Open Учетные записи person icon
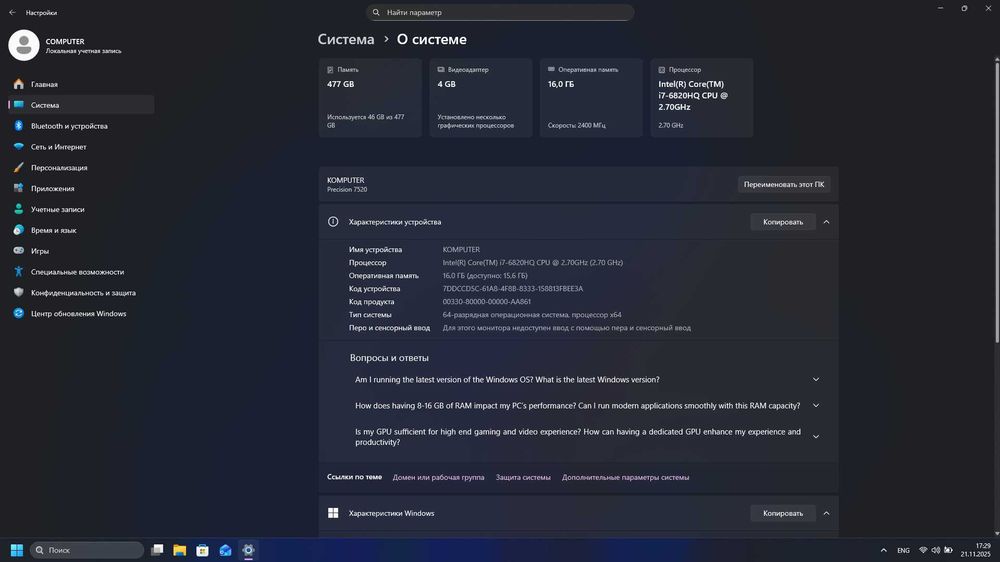1000x562 pixels. click(18, 209)
